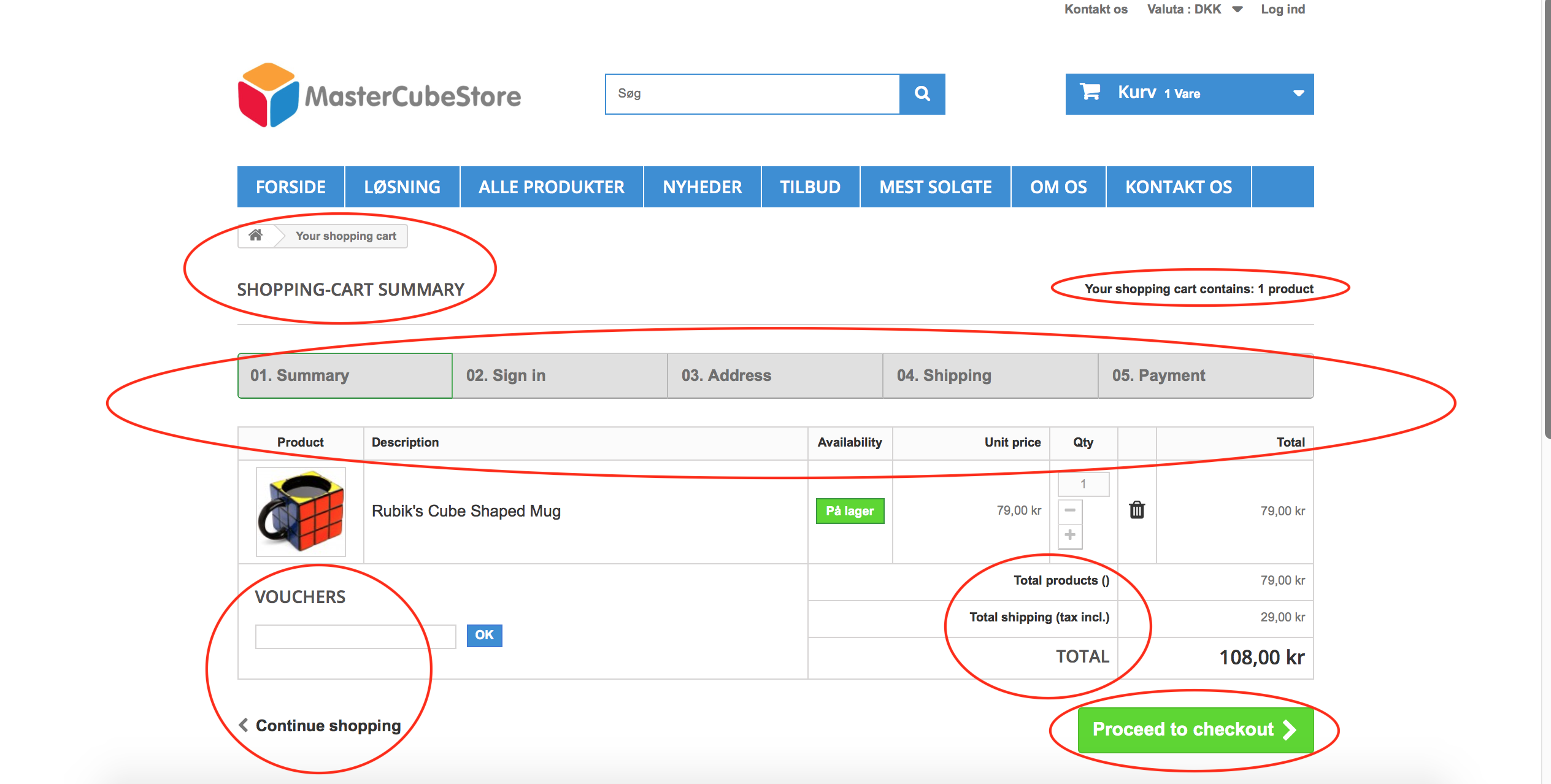Click the voucher OK button
This screenshot has width=1551, height=784.
[x=484, y=636]
